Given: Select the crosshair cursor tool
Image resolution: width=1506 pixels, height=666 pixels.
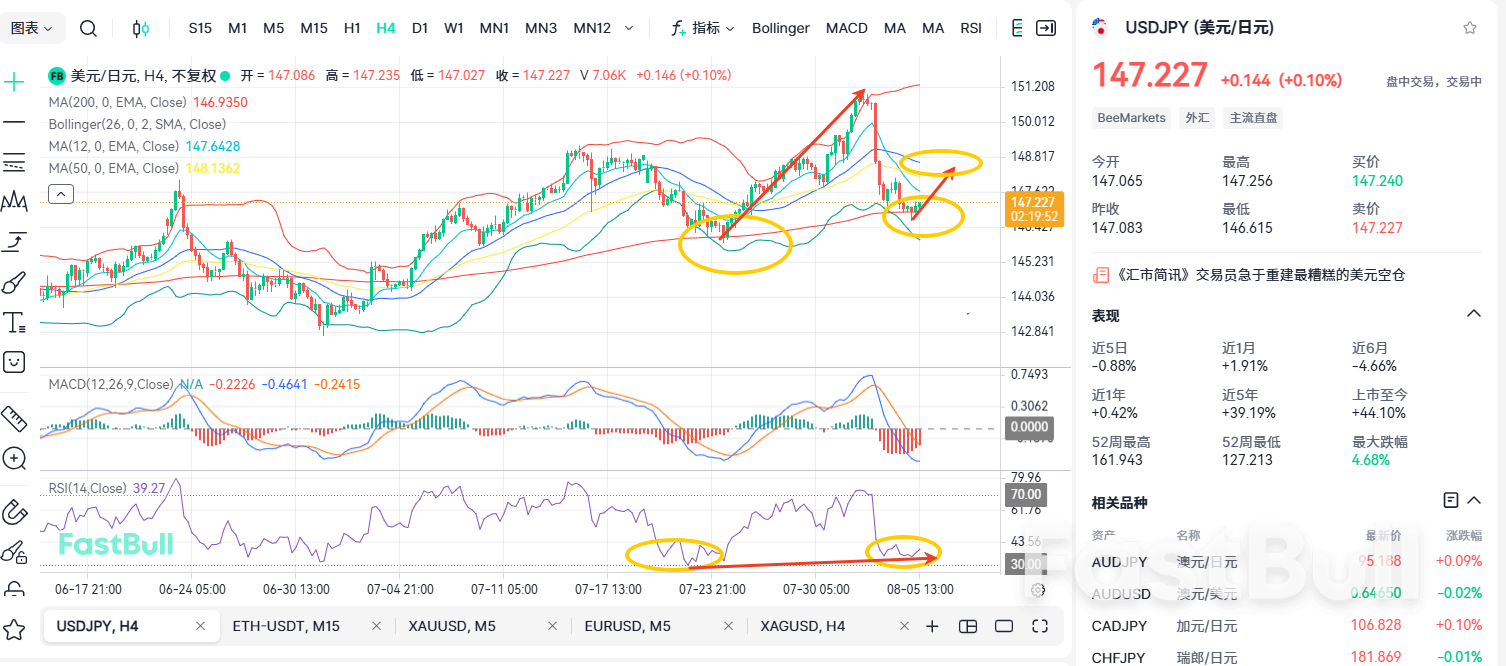Looking at the screenshot, I should point(14,81).
